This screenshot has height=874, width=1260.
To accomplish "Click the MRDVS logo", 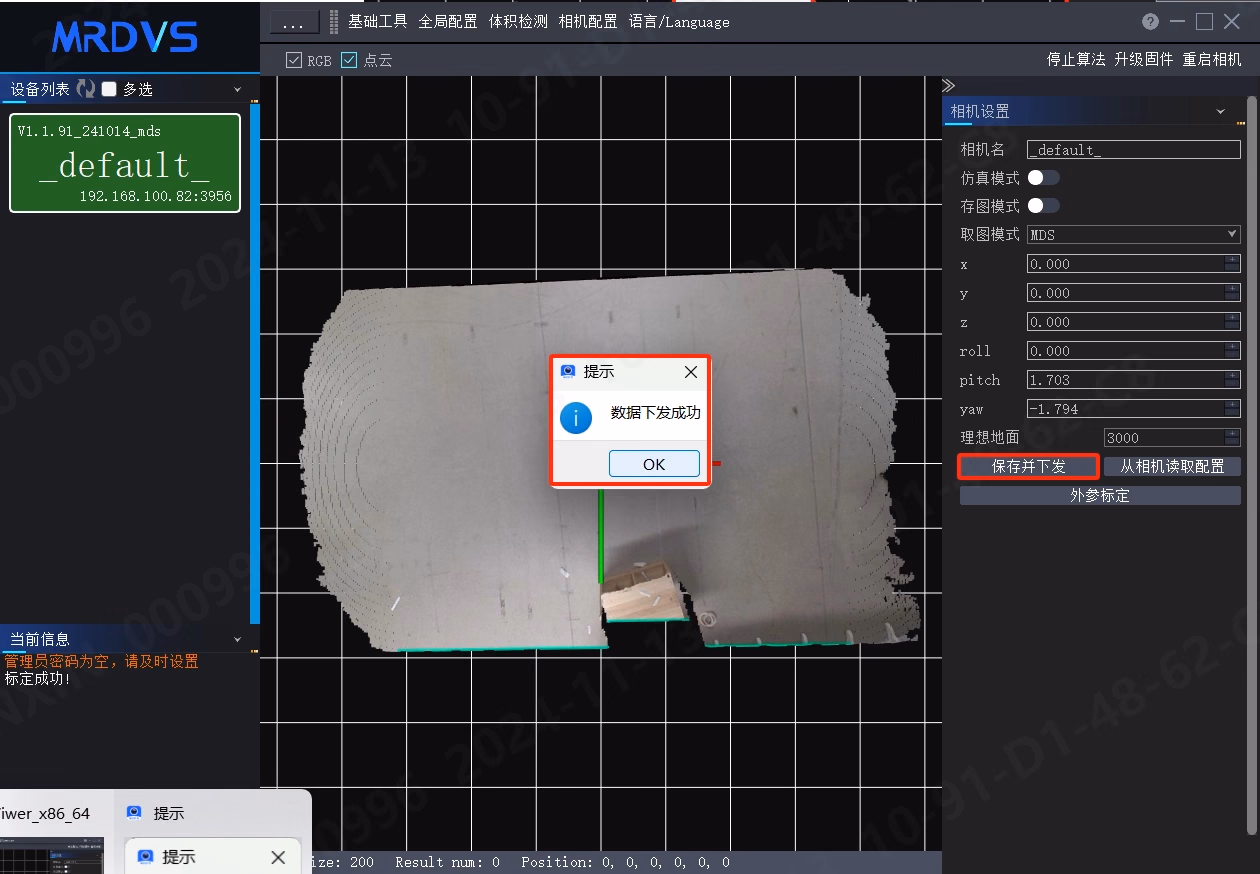I will tap(125, 36).
